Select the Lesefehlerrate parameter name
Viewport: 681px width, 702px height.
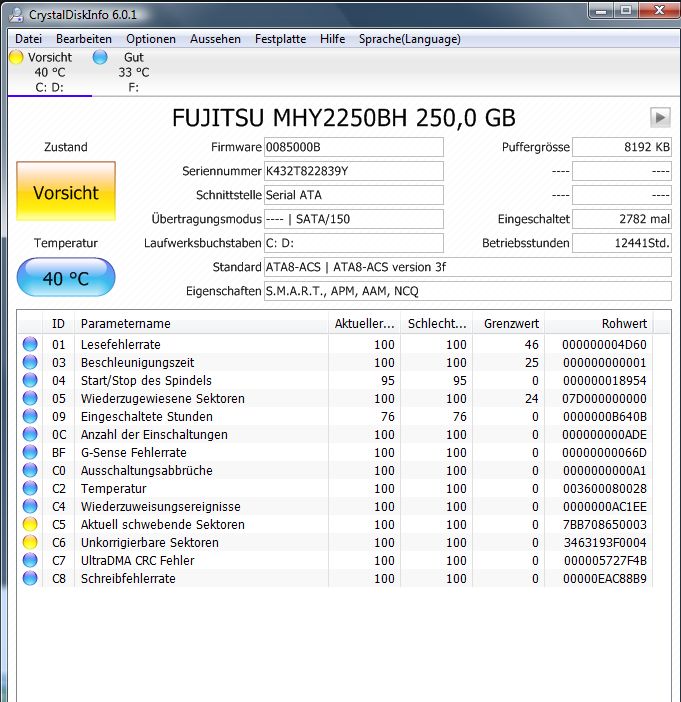pyautogui.click(x=120, y=344)
